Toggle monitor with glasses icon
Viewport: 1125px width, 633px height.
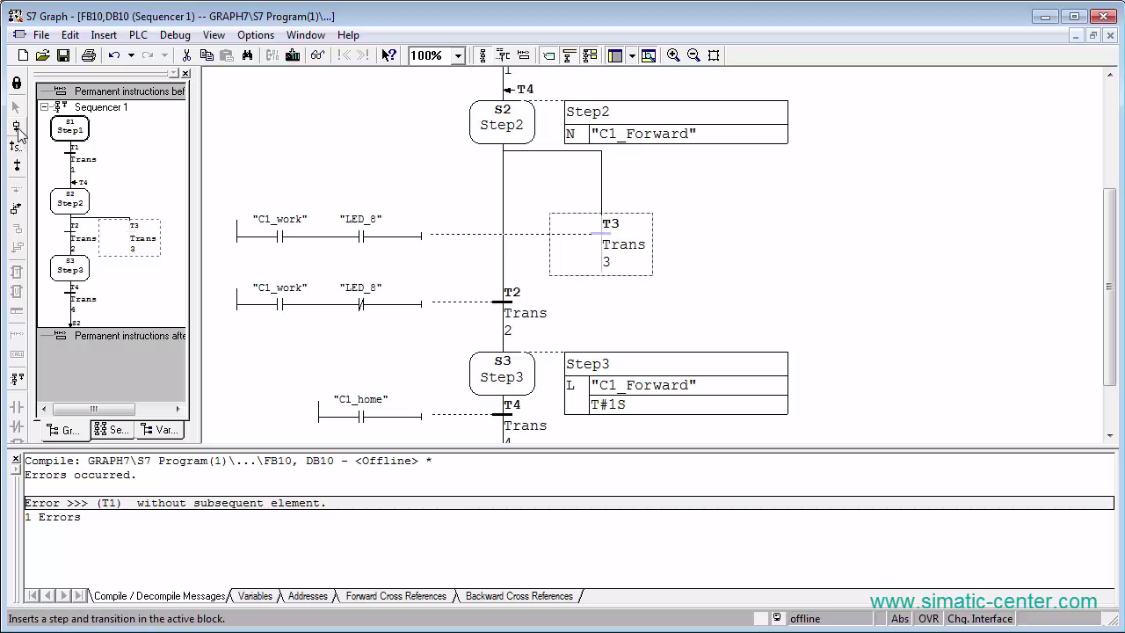(x=317, y=55)
